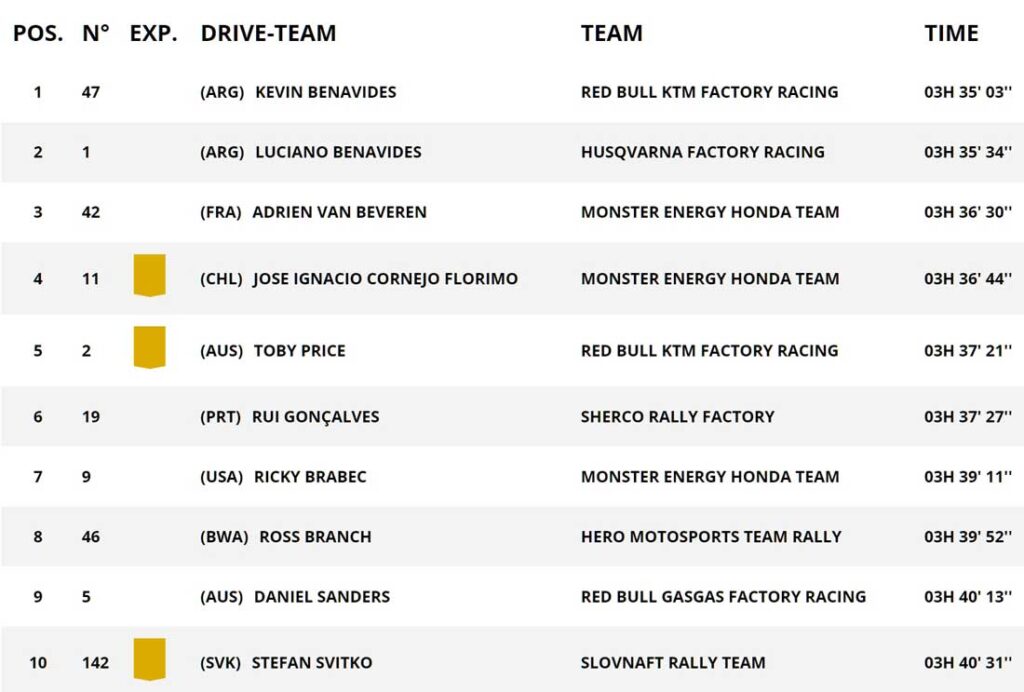Open Luciano Benavides rider entry
The width and height of the screenshot is (1024, 692).
338,152
